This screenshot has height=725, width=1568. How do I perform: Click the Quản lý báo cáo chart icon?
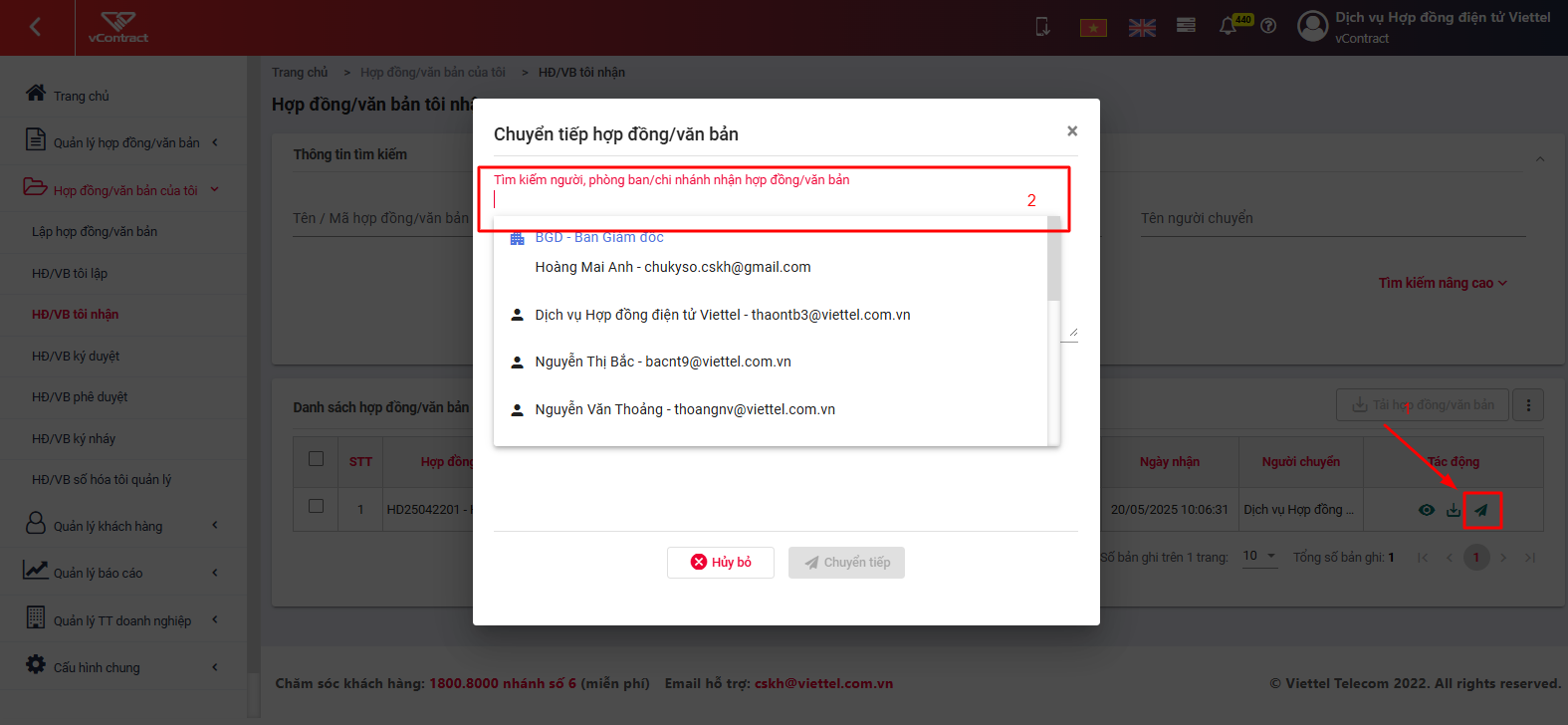[x=36, y=570]
